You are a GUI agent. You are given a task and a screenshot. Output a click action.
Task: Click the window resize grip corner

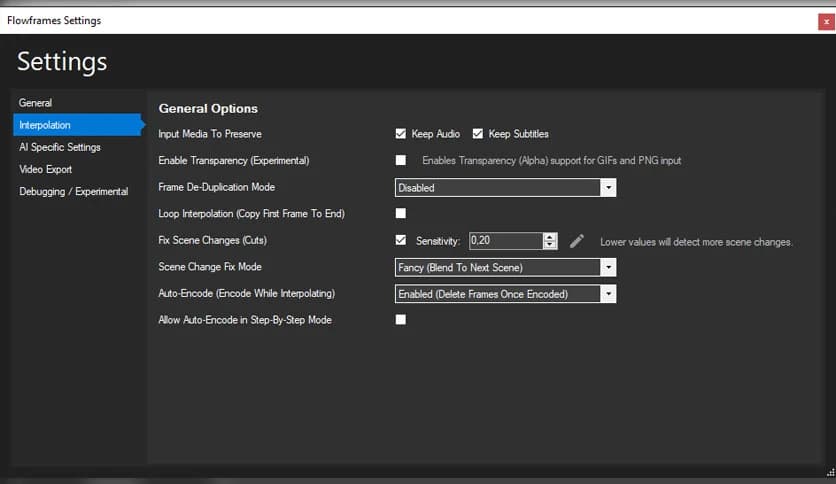(831, 472)
